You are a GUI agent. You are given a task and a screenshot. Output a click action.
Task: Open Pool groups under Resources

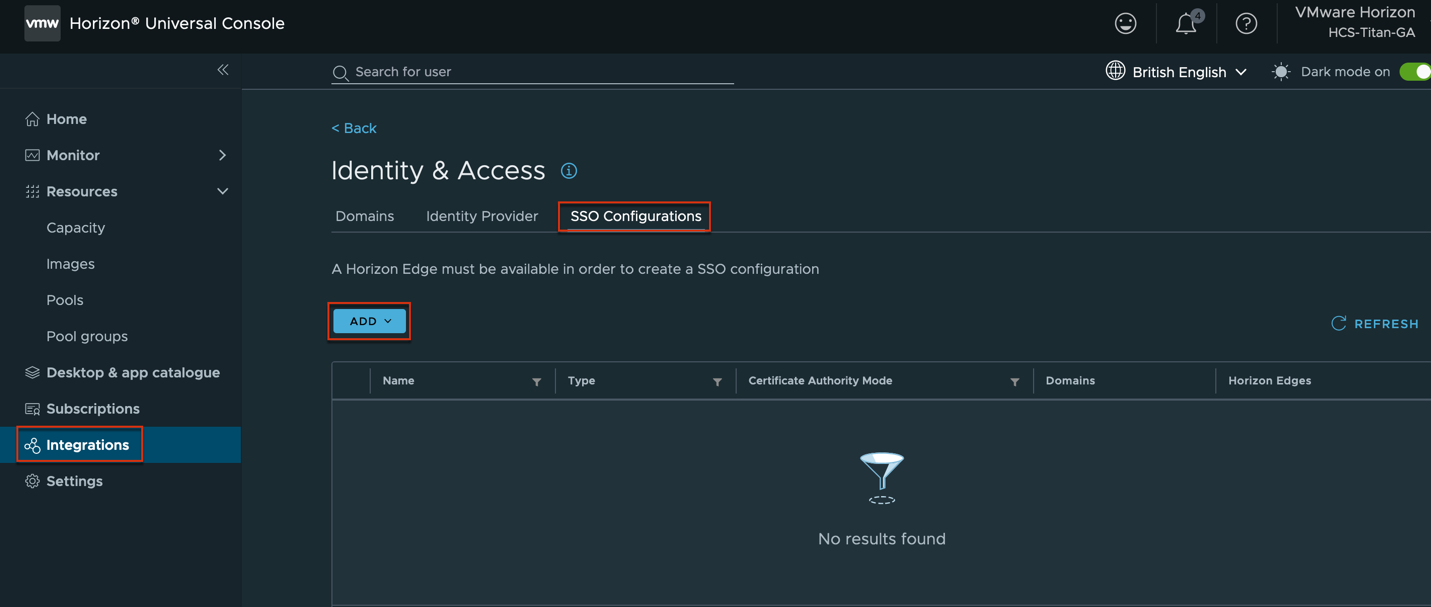click(87, 336)
